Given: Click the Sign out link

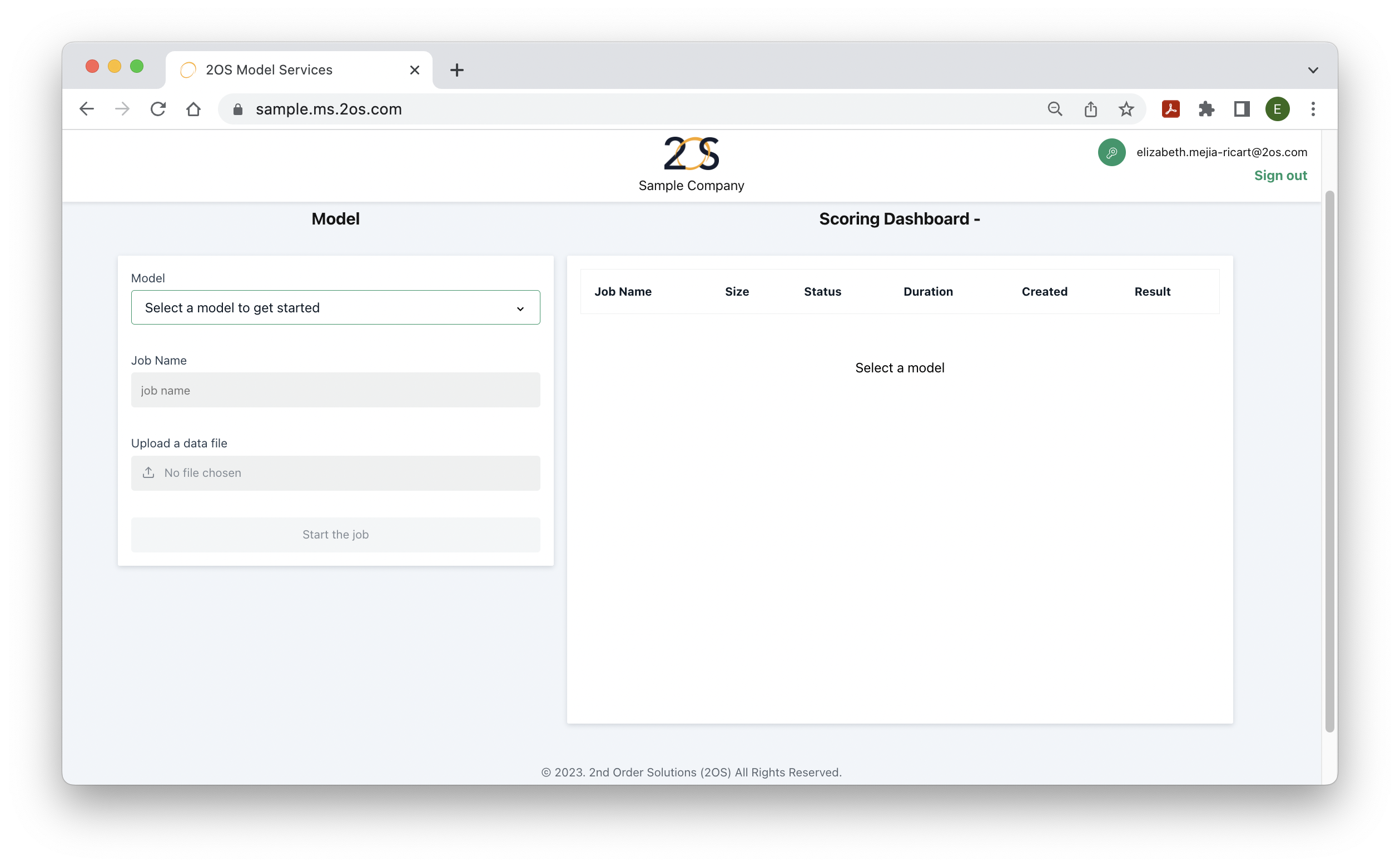Looking at the screenshot, I should [x=1280, y=176].
